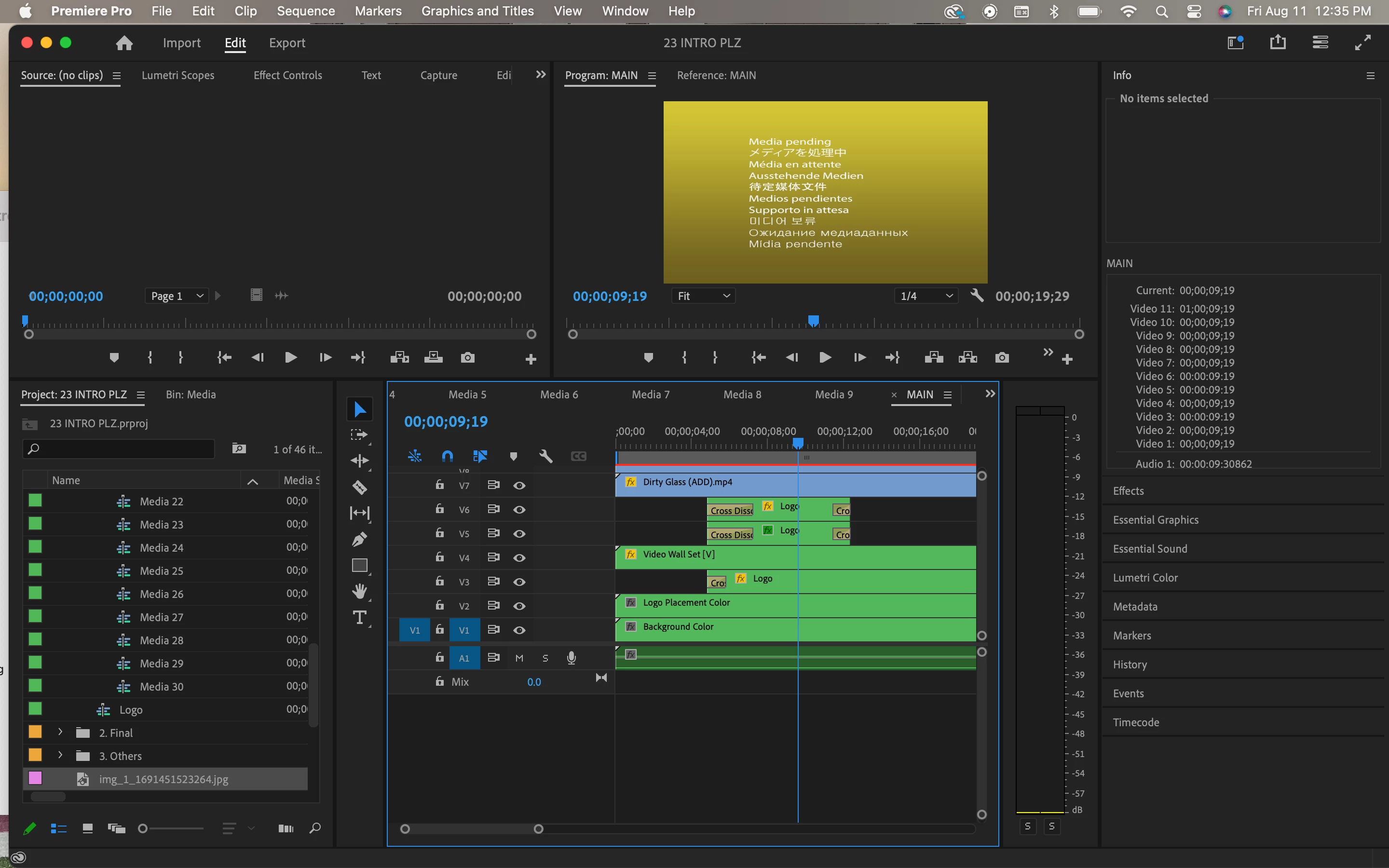
Task: Select the Razor tool
Action: [x=359, y=488]
